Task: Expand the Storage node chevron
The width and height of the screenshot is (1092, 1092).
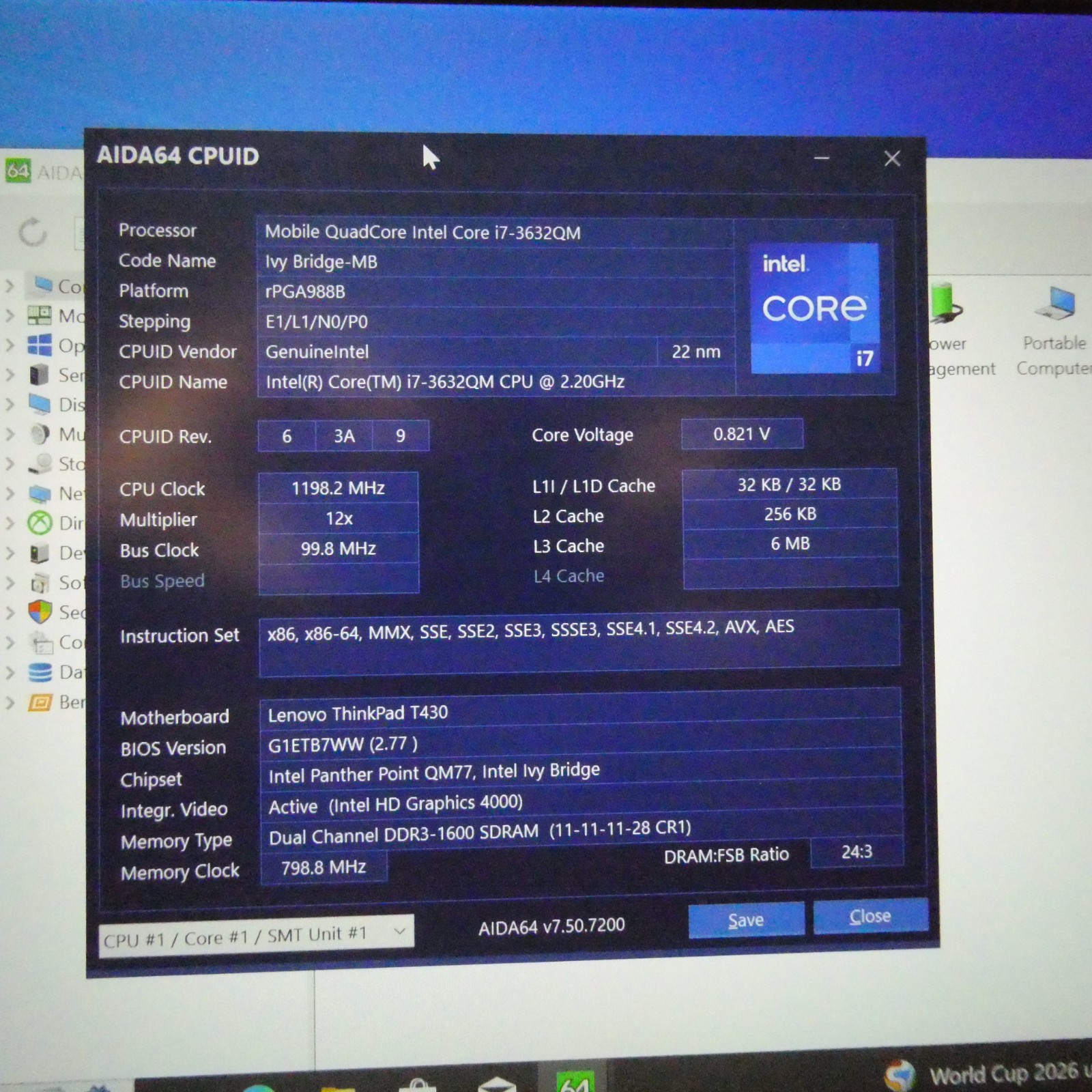Action: 10,464
